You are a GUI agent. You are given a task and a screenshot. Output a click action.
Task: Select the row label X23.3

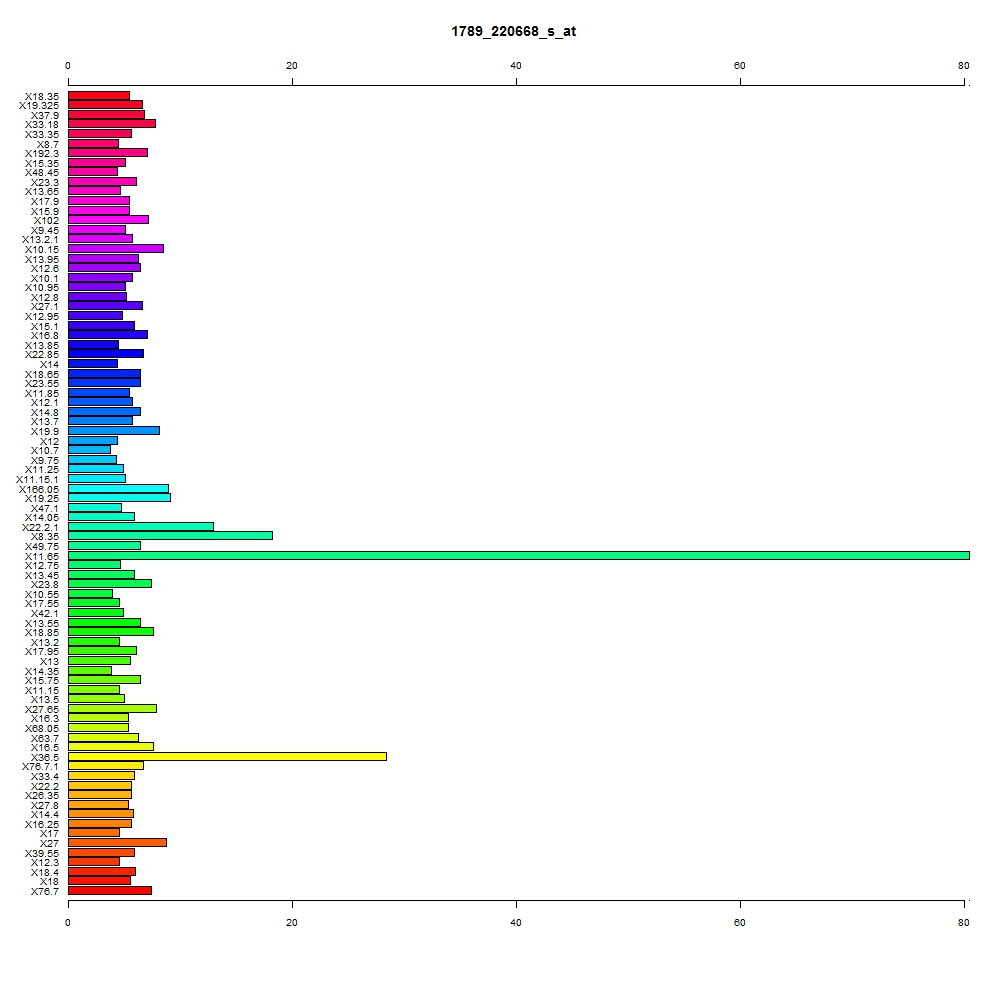click(45, 183)
